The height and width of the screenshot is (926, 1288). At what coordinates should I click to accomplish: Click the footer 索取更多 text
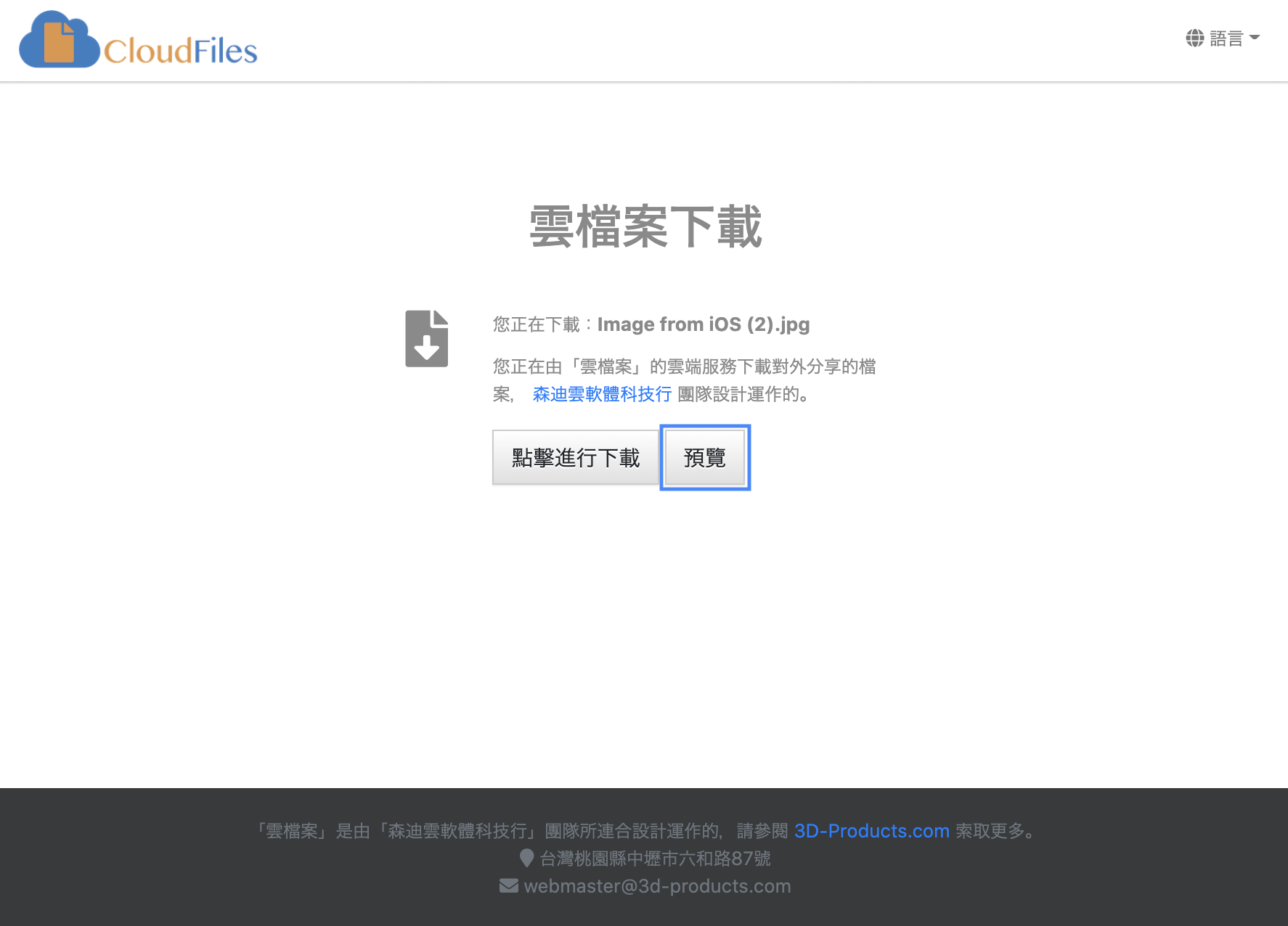click(993, 831)
